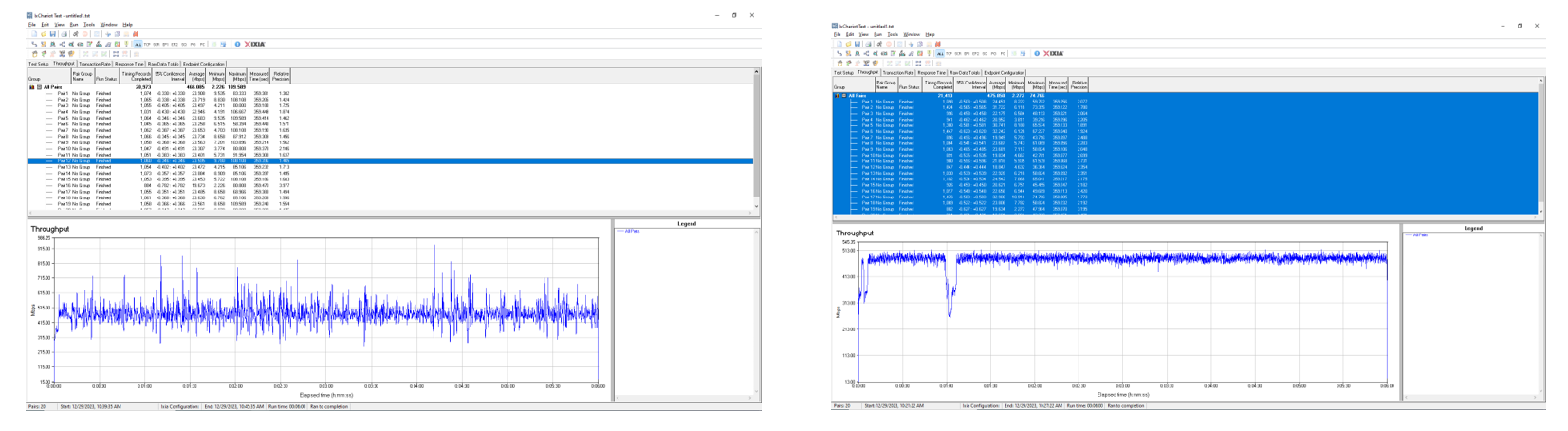Image resolution: width=1568 pixels, height=431 pixels.
Task: Click the horizontal scrollbar under left window table
Action: point(390,213)
